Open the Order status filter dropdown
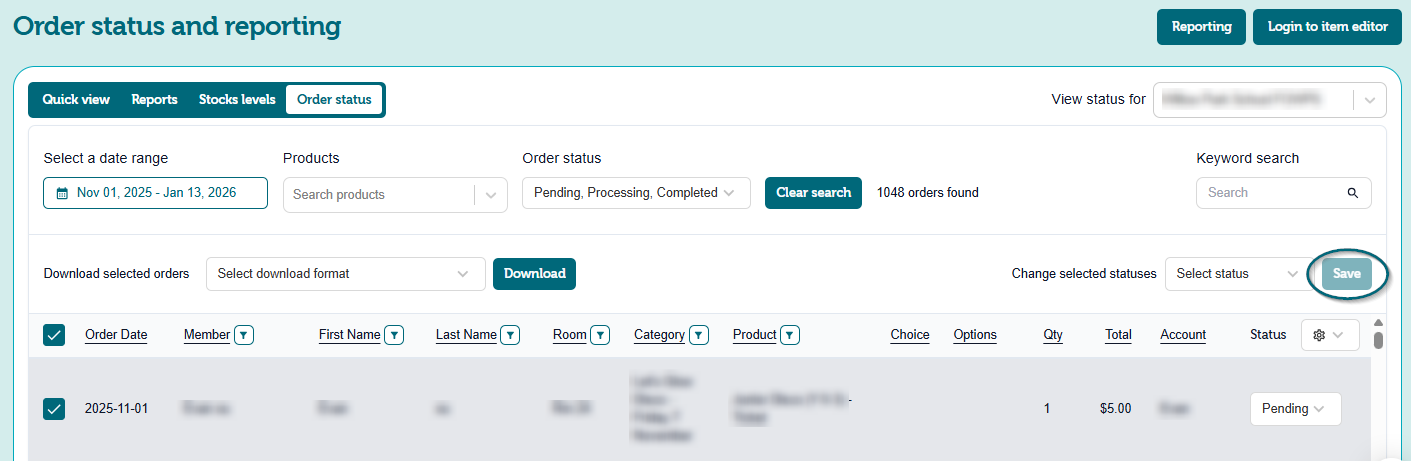This screenshot has height=461, width=1411. click(636, 193)
